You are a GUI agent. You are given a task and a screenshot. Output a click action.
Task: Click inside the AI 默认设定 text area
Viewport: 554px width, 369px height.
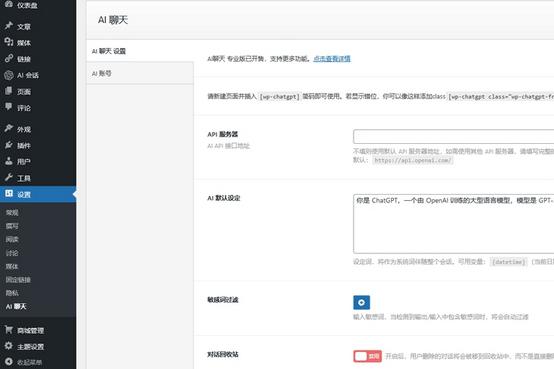[x=454, y=224]
